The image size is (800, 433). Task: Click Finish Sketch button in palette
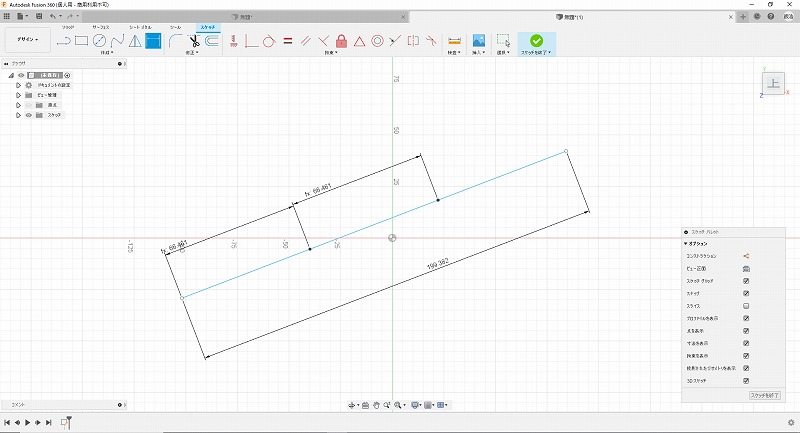(x=764, y=396)
